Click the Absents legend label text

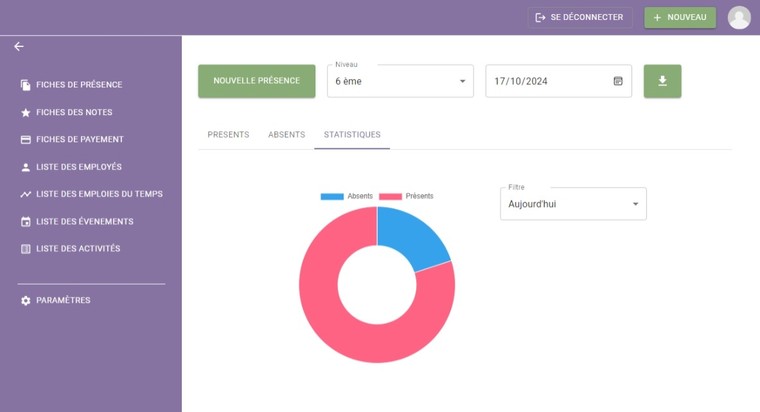[360, 196]
